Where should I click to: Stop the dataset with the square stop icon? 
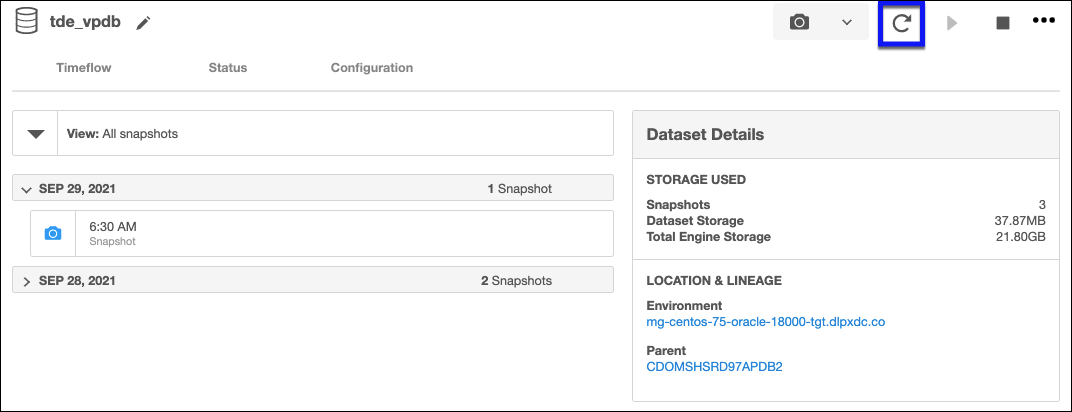pos(1002,23)
